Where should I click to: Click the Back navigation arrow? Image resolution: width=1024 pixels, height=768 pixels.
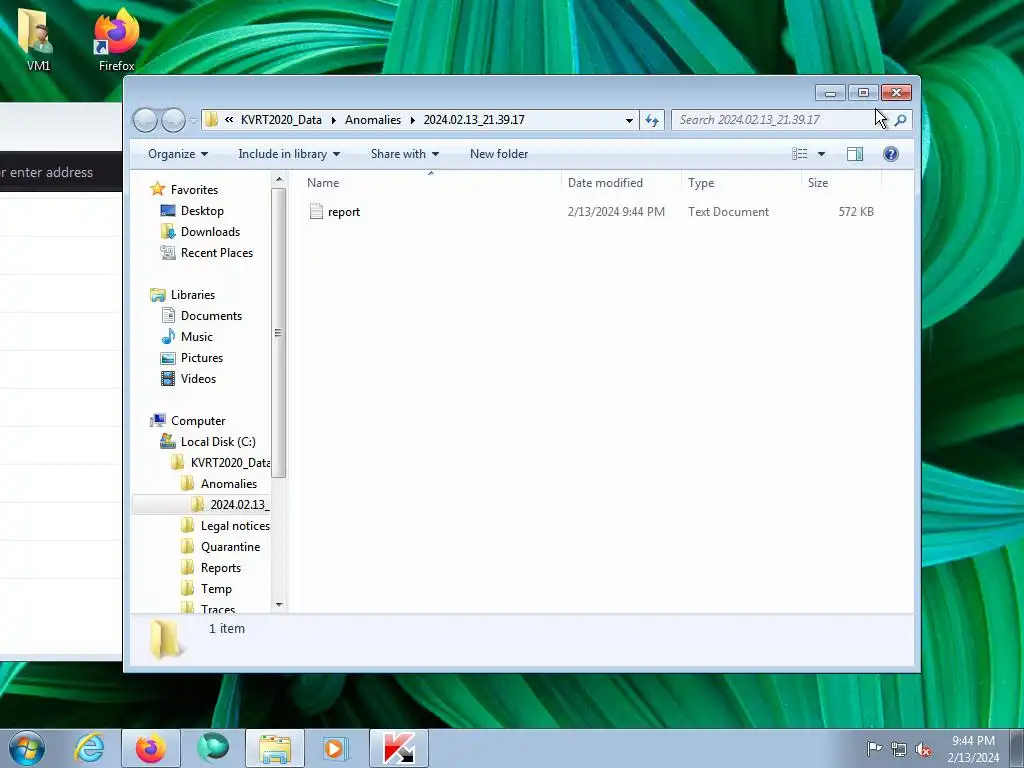(x=145, y=120)
